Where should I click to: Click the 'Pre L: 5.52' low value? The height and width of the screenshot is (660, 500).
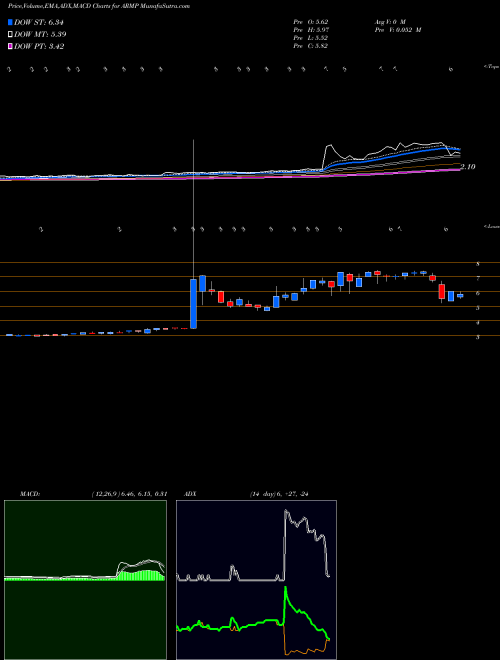tap(311, 37)
